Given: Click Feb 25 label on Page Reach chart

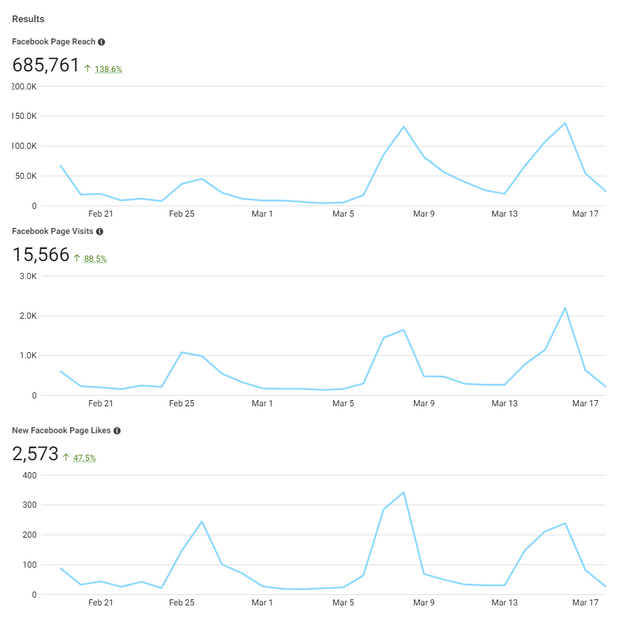Looking at the screenshot, I should pyautogui.click(x=181, y=213).
